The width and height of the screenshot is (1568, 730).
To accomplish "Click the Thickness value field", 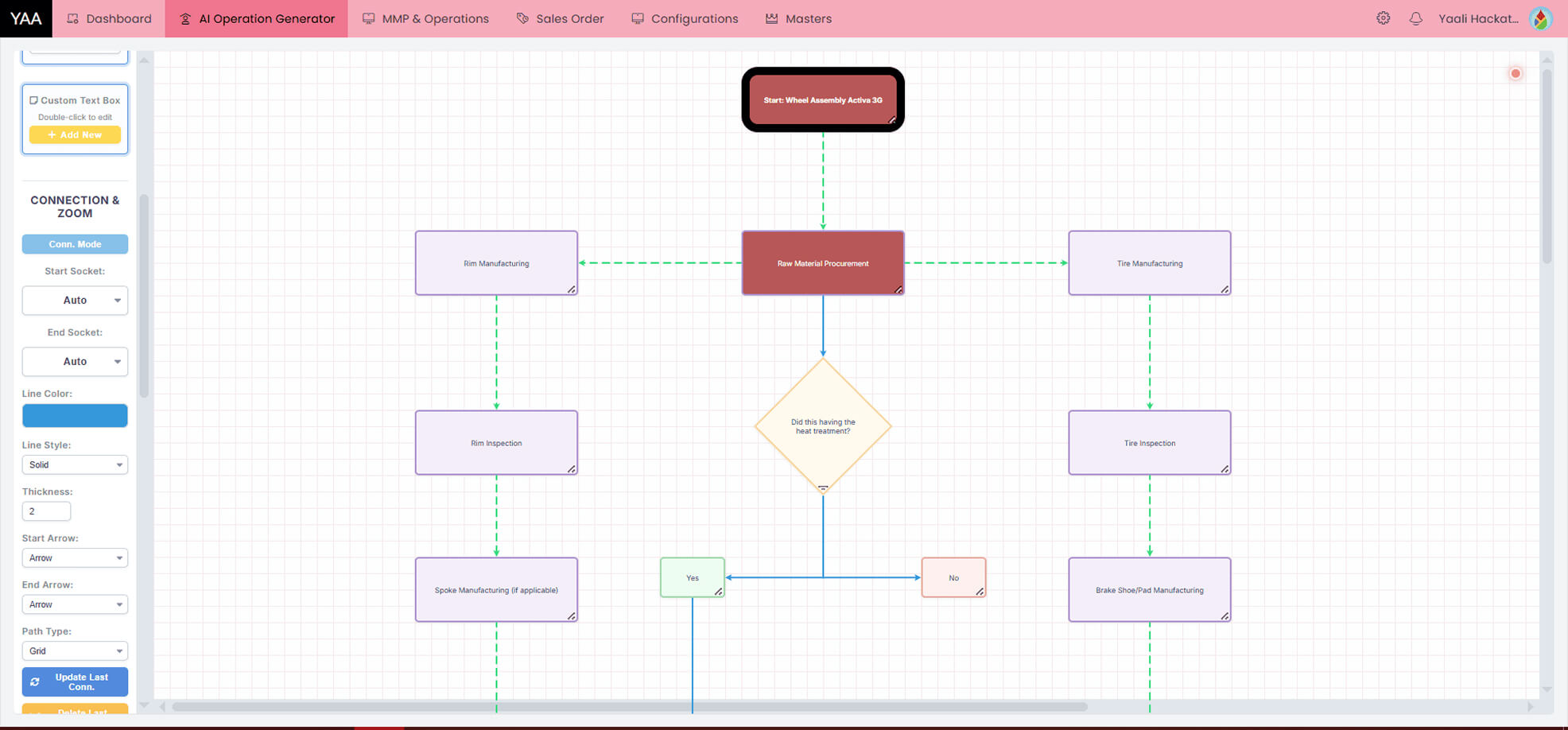I will click(45, 511).
